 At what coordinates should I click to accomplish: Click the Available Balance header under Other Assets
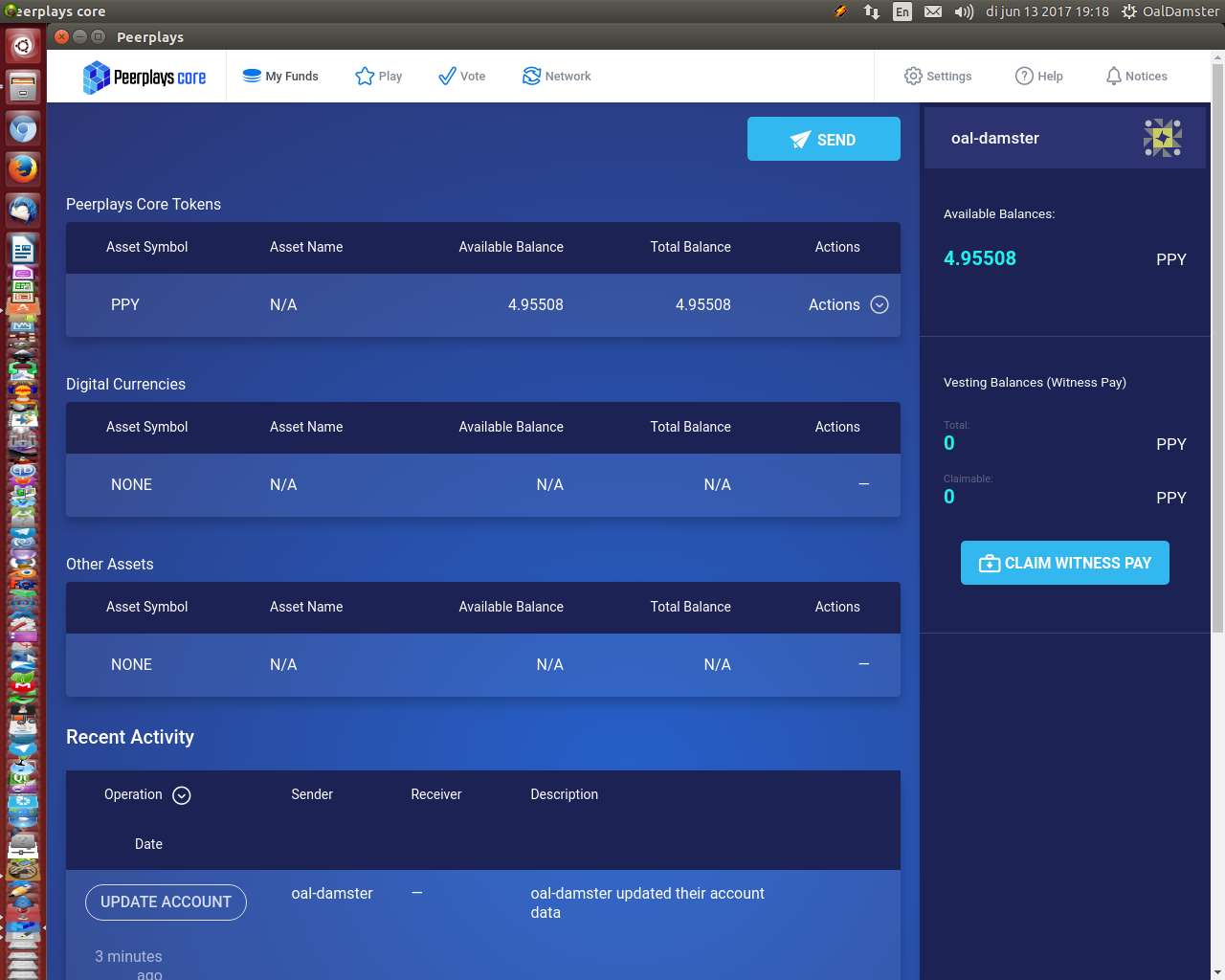click(511, 607)
